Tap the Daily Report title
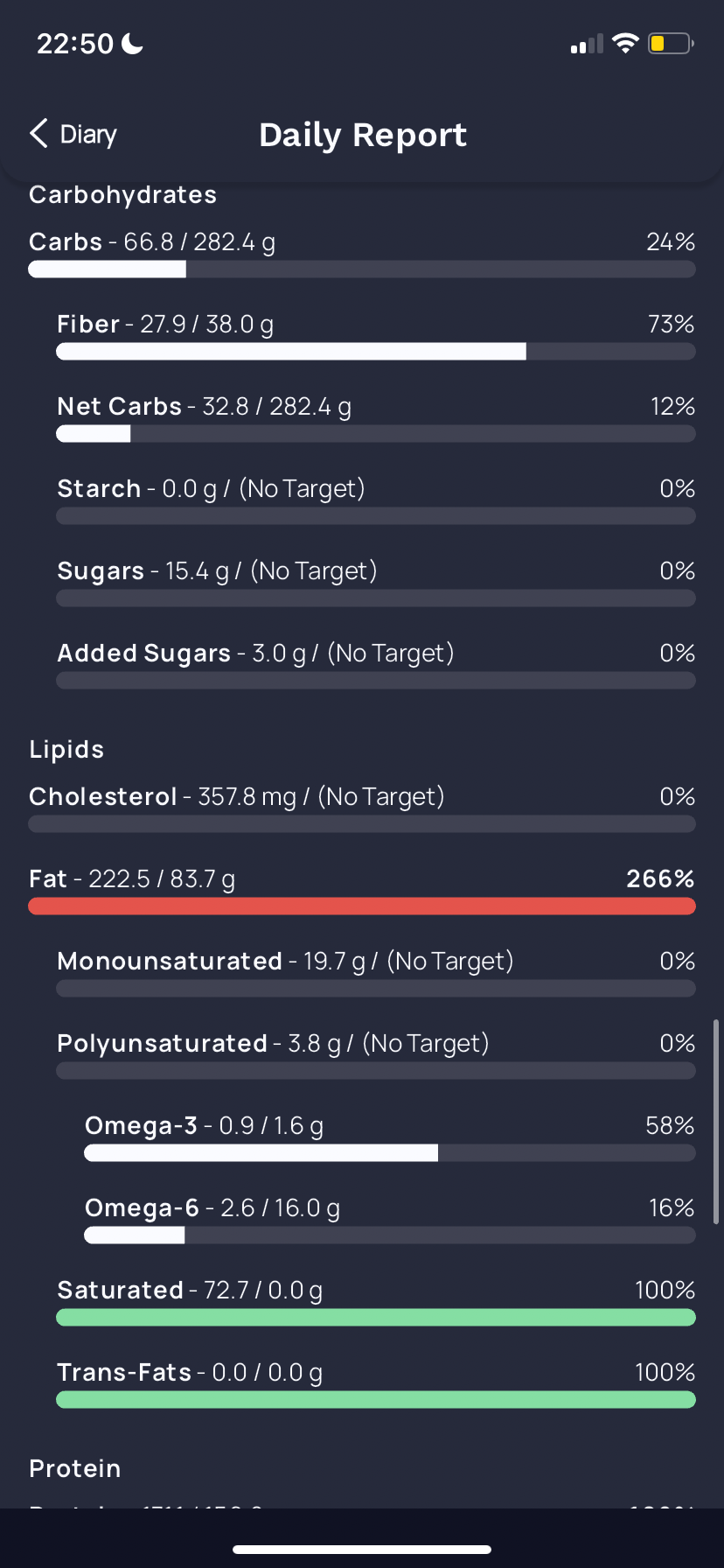Image resolution: width=724 pixels, height=1568 pixels. click(x=363, y=135)
